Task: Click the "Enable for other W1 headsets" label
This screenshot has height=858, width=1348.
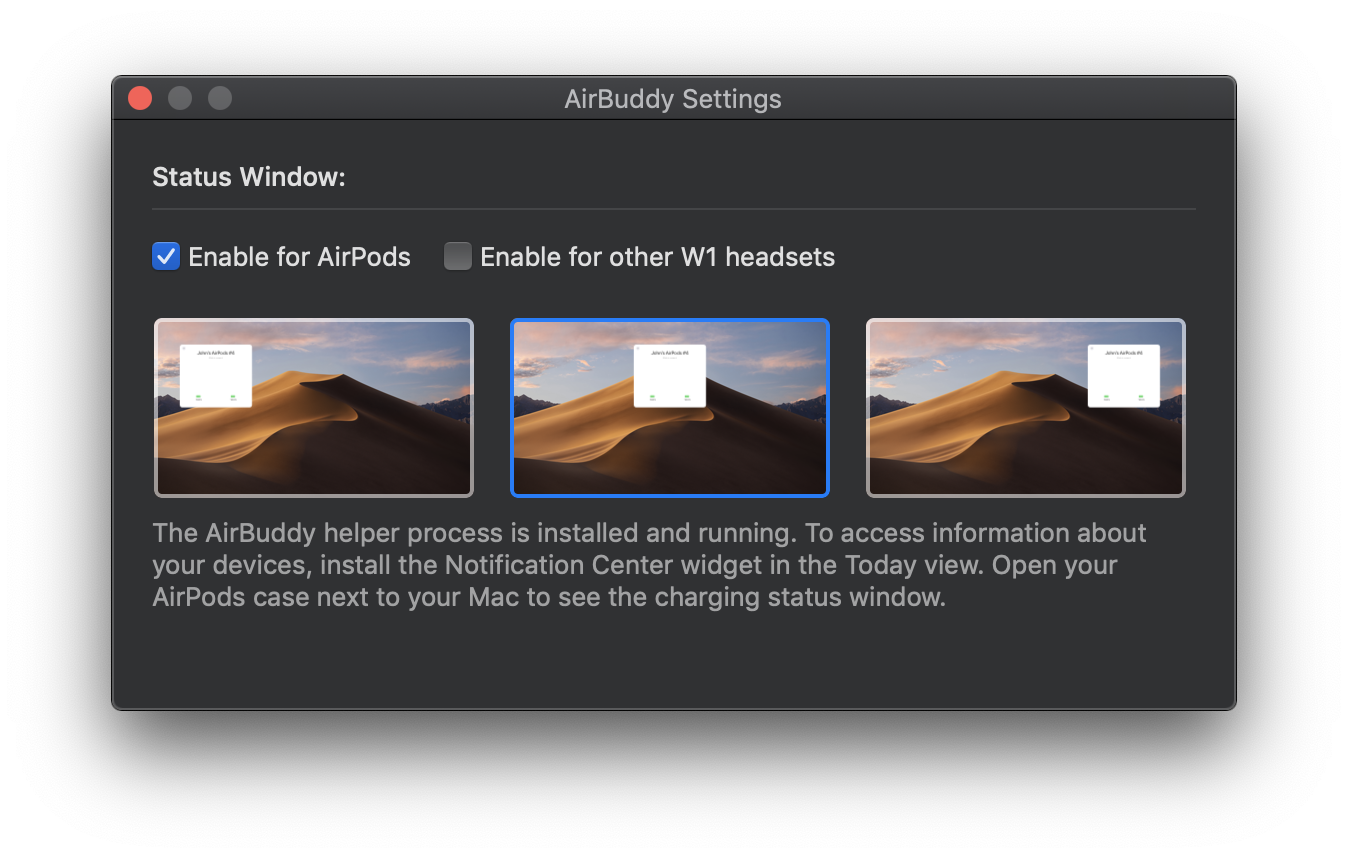Action: [x=657, y=257]
